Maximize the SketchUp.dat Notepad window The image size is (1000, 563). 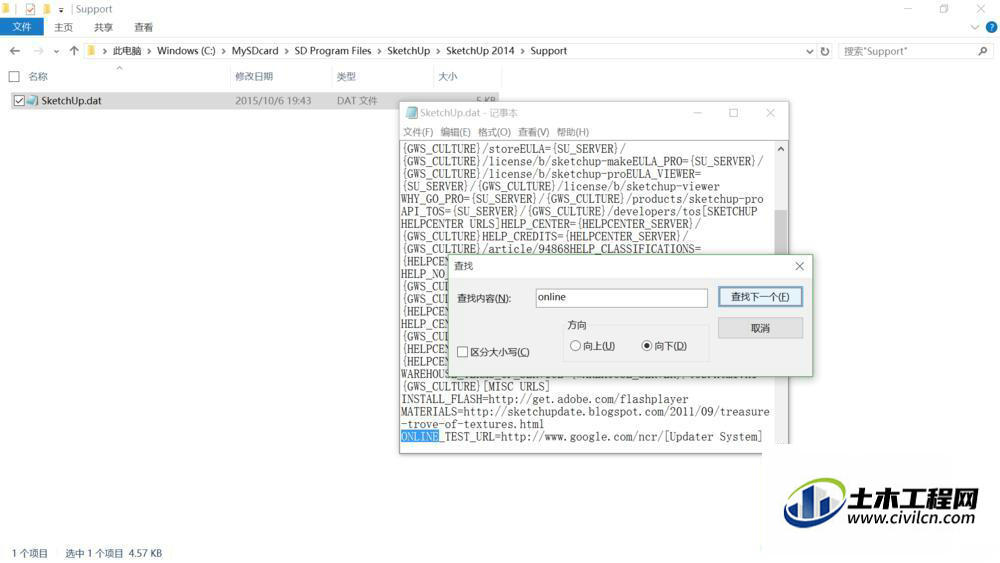point(733,113)
